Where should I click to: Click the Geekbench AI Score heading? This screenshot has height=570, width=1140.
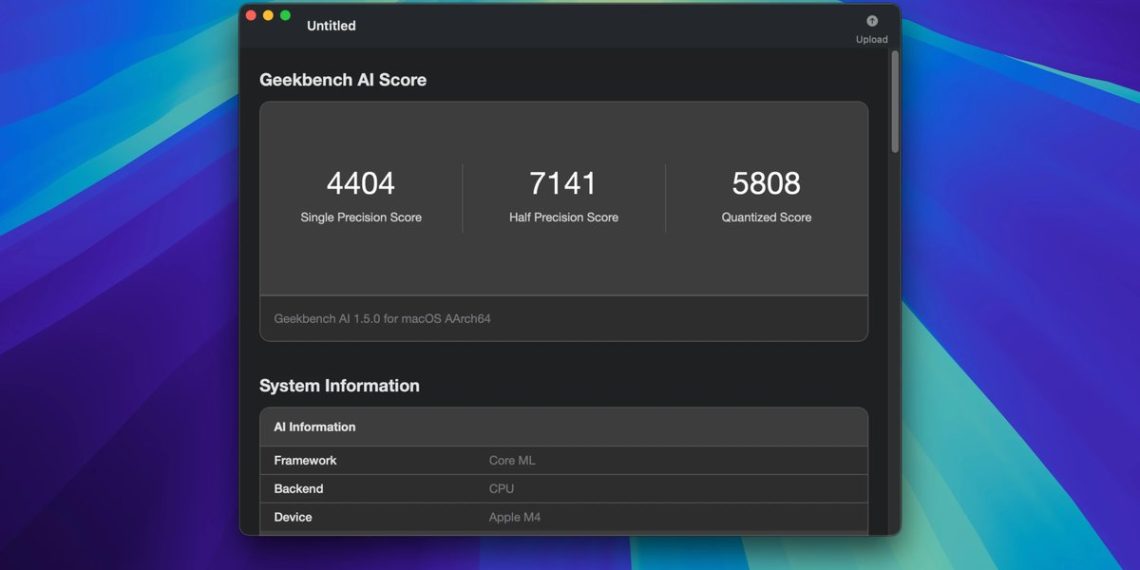point(343,80)
